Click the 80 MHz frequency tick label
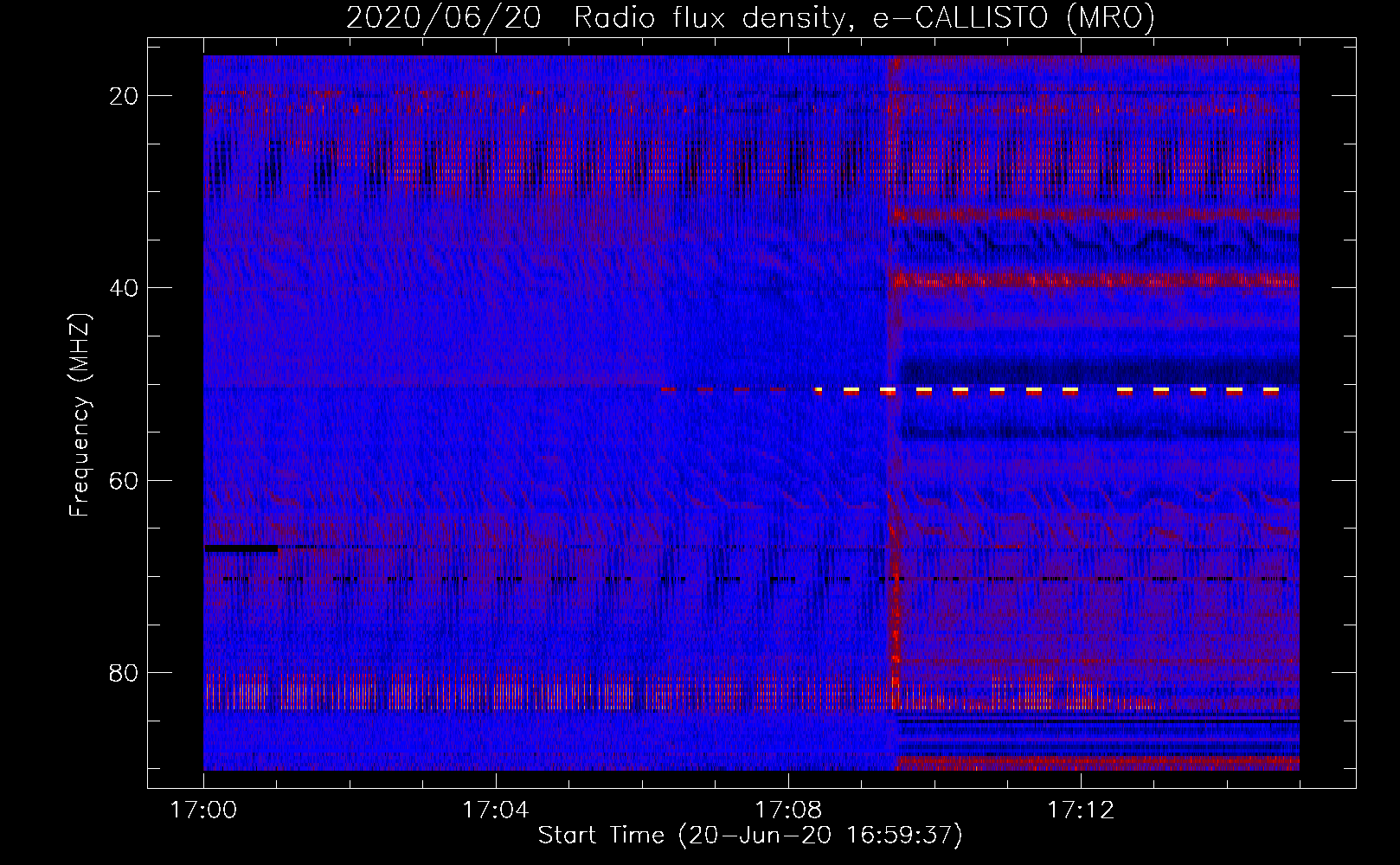The height and width of the screenshot is (865, 1400). pos(125,672)
